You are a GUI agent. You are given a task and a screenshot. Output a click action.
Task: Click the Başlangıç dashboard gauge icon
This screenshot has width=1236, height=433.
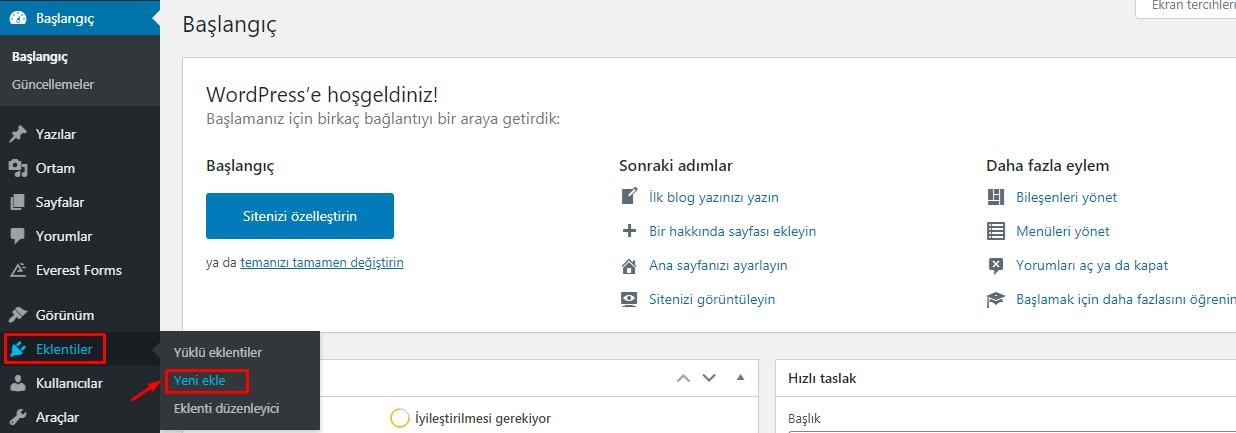click(18, 18)
